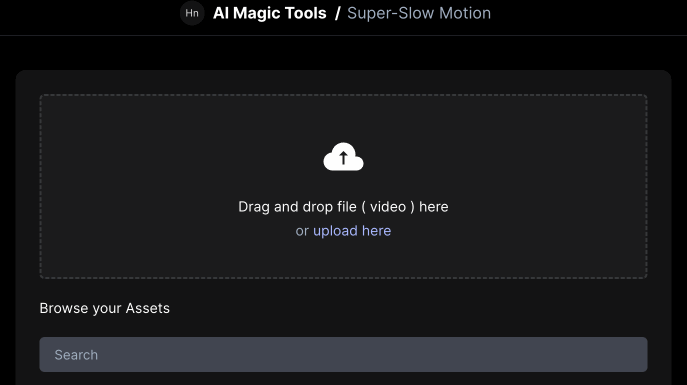Focus the Search assets input field
Screen dimensions: 687x385
tap(343, 354)
